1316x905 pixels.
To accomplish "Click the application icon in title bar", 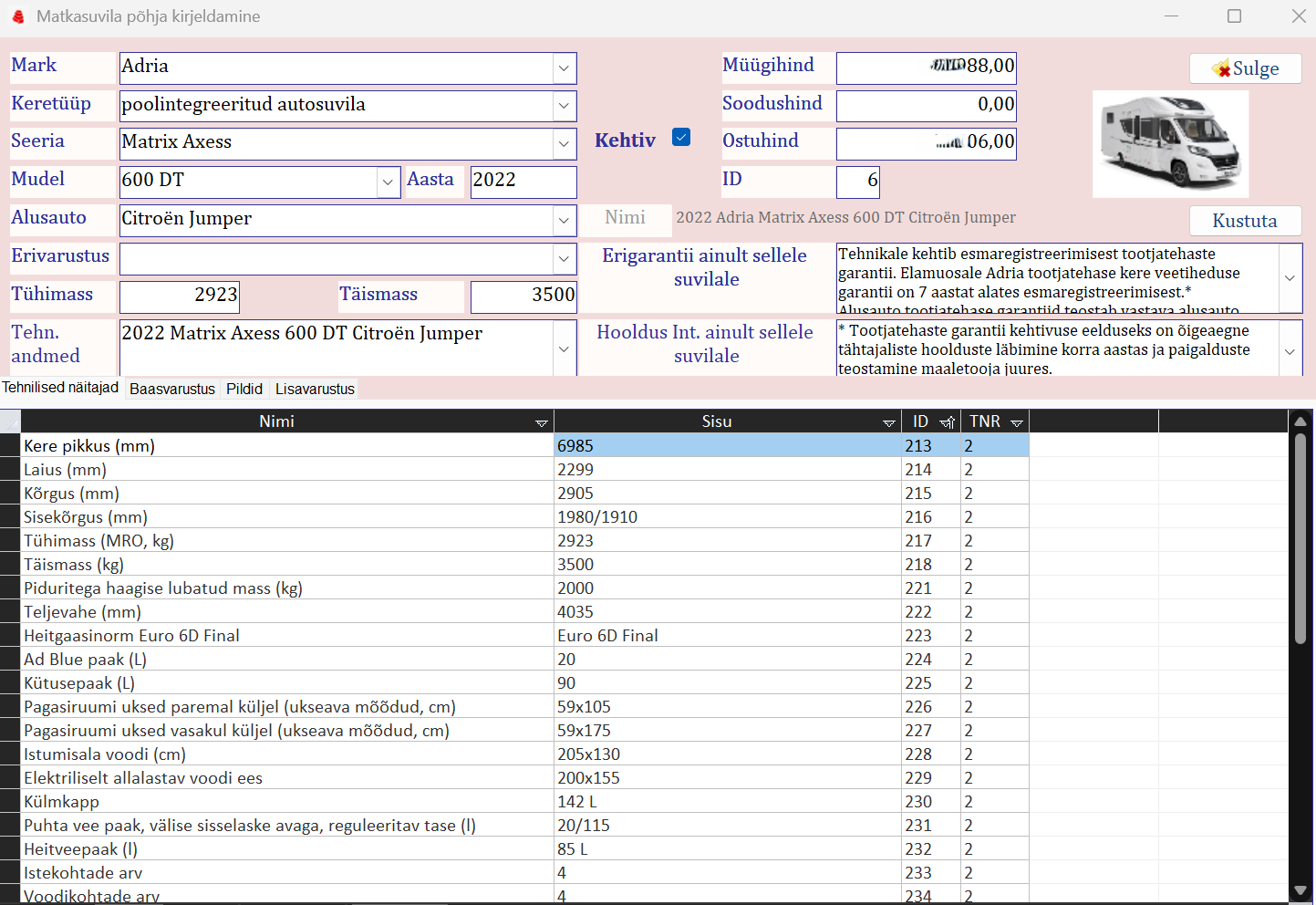I will click(18, 16).
